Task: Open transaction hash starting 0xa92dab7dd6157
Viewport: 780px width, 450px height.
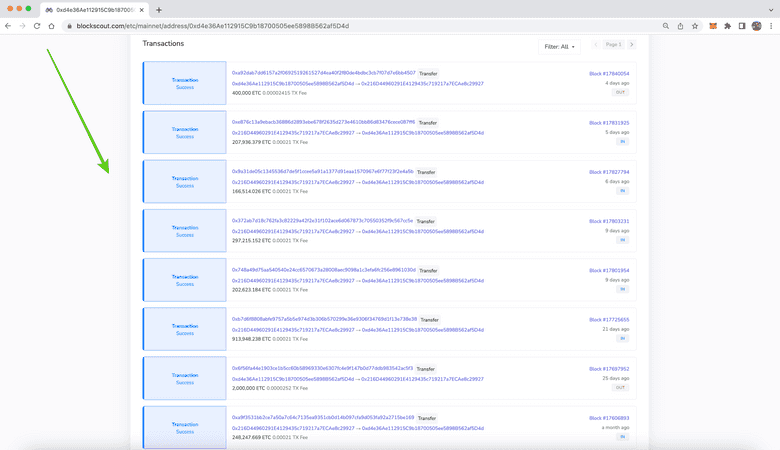Action: click(323, 73)
